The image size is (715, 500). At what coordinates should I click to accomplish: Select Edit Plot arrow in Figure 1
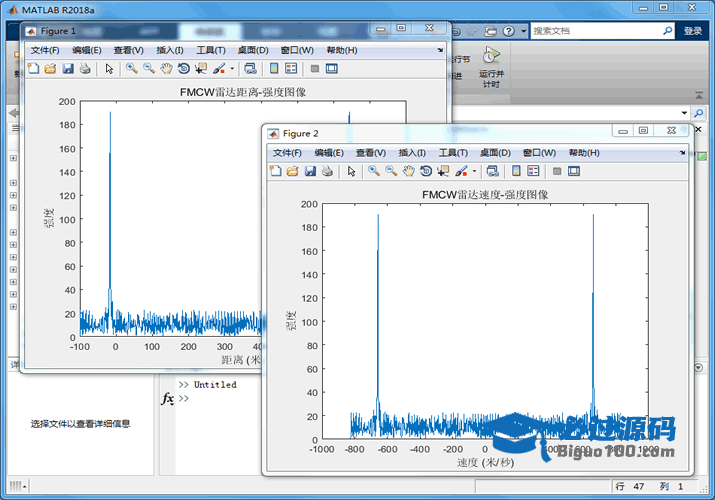coord(109,69)
